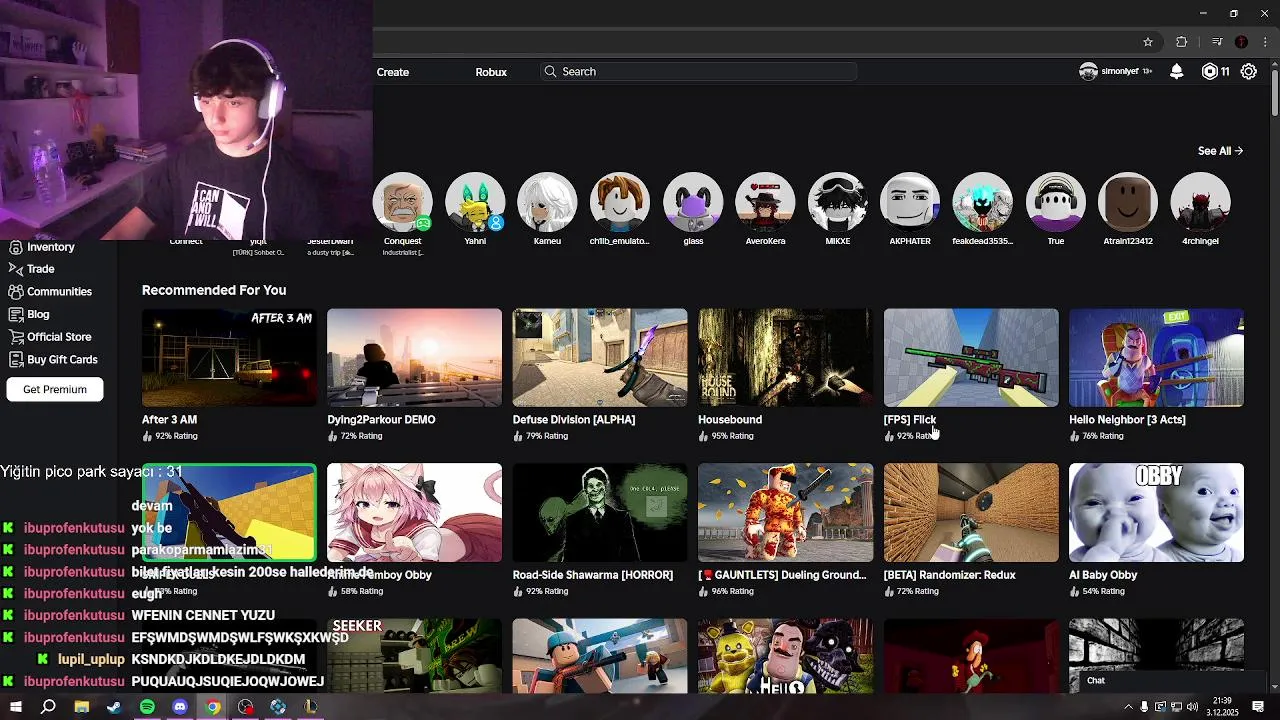This screenshot has width=1280, height=720.
Task: Open Atraint23412 friend avatar
Action: pyautogui.click(x=1128, y=202)
